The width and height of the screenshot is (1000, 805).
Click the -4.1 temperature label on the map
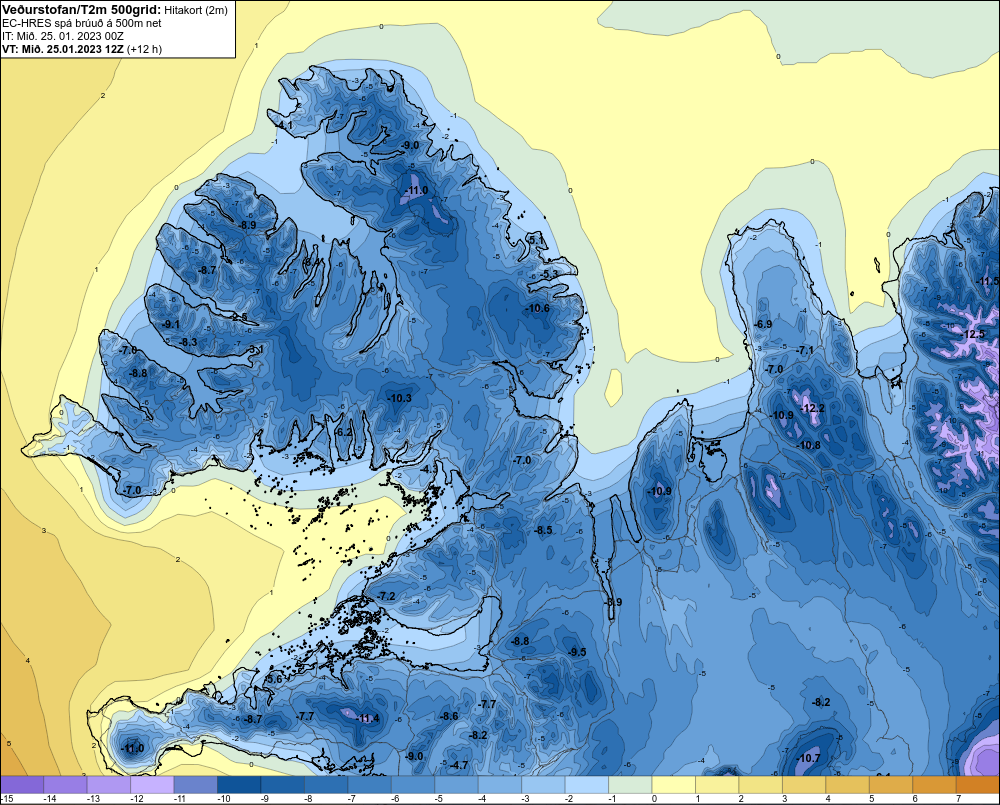tap(284, 126)
